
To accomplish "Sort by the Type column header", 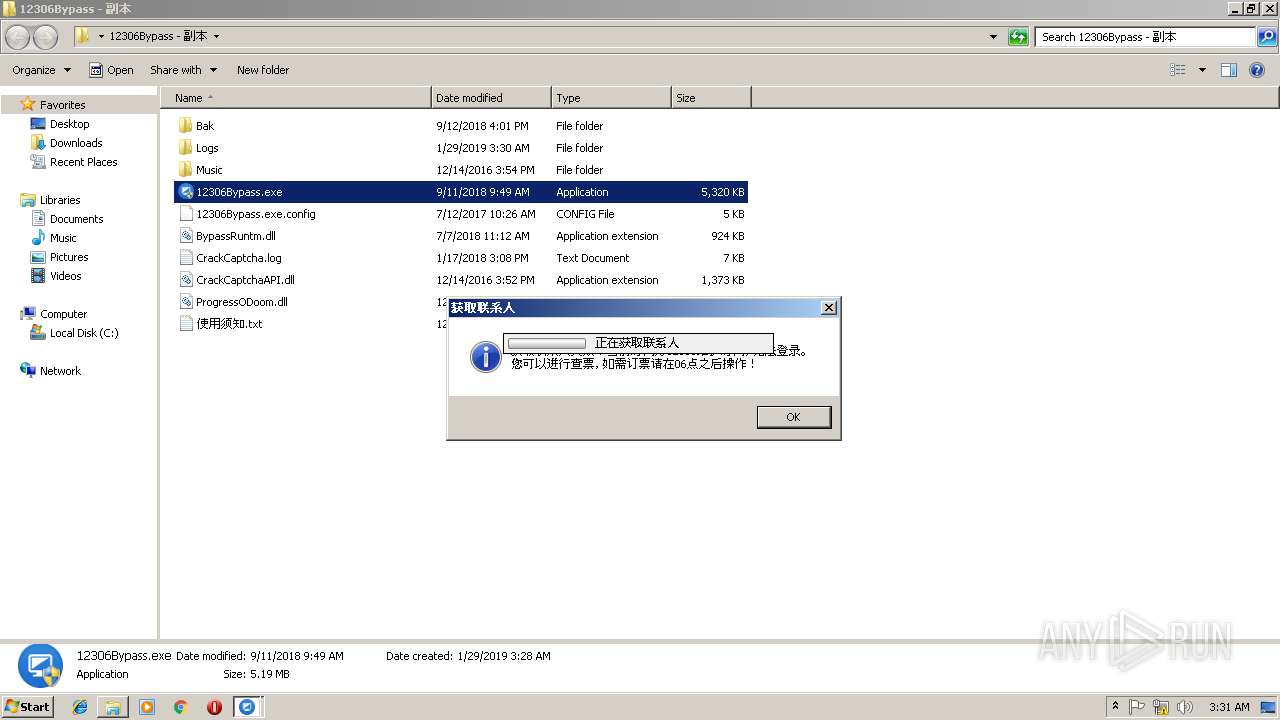I will point(611,98).
